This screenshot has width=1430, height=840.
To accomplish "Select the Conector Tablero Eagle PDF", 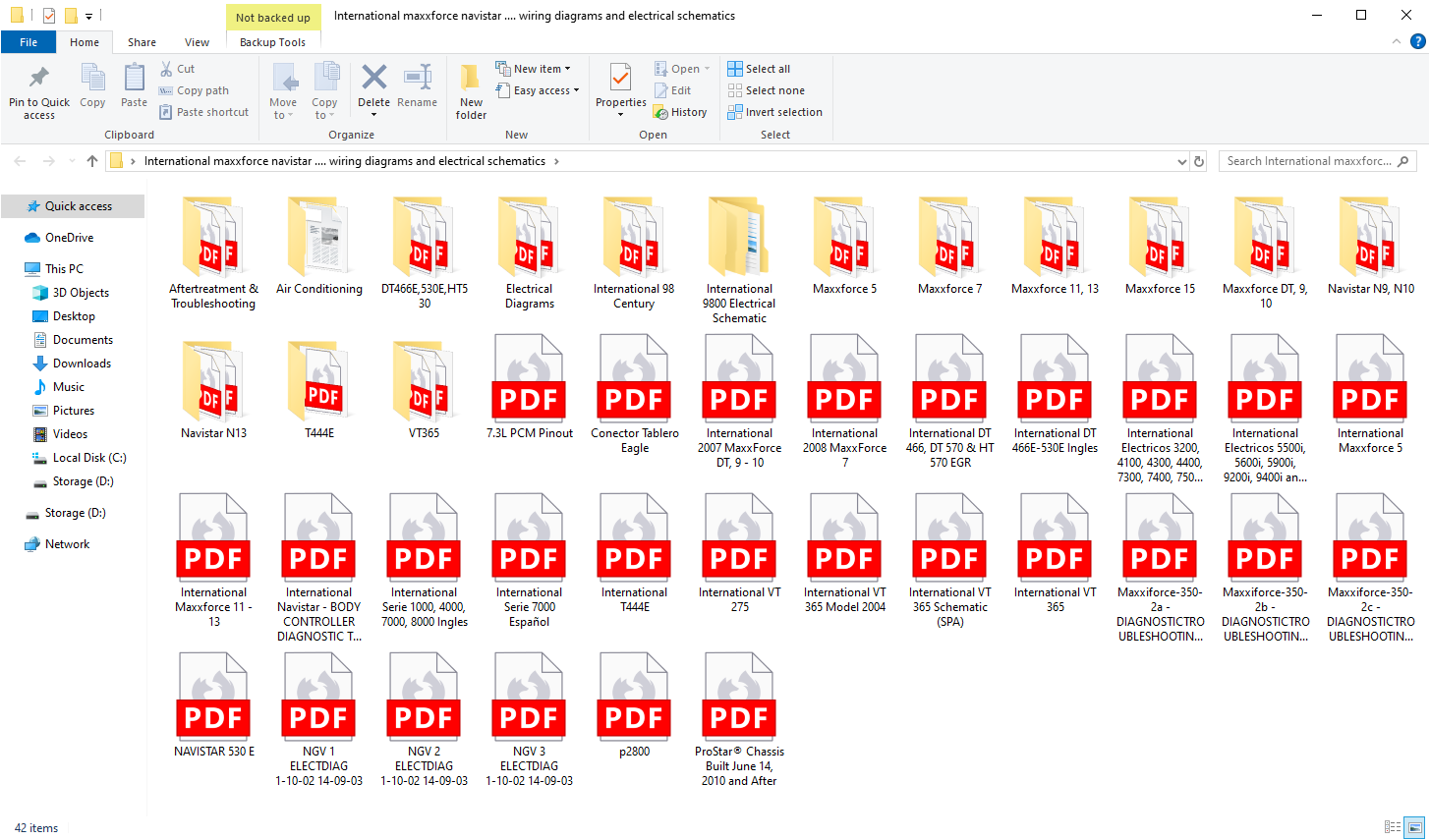I will point(635,393).
